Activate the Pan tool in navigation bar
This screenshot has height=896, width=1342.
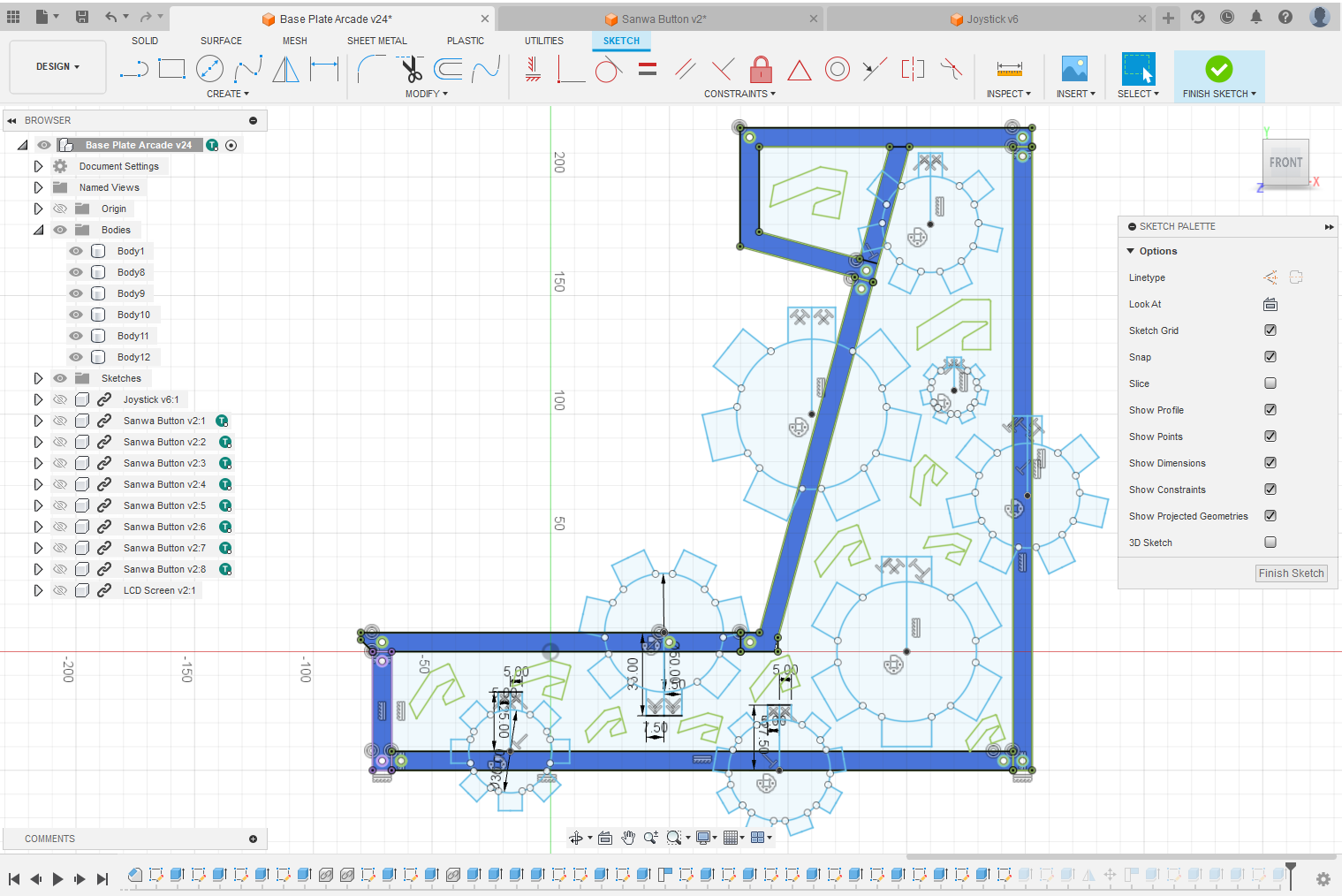[x=628, y=837]
